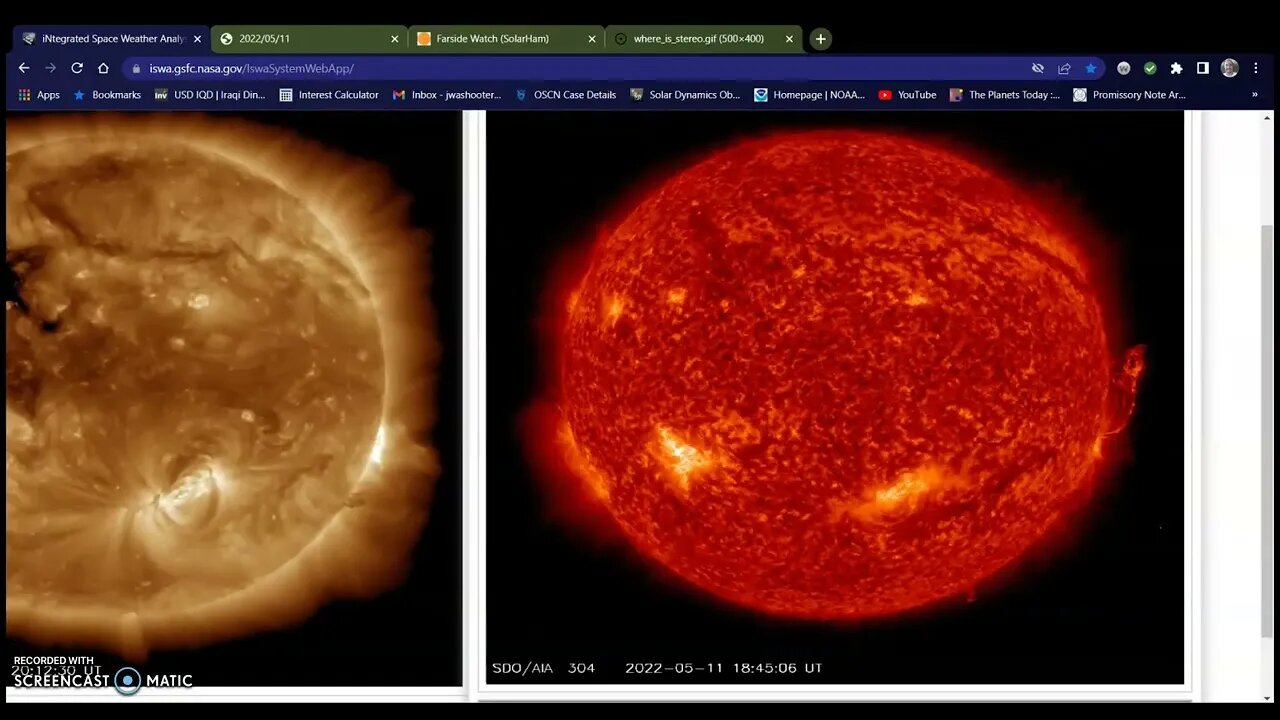Screen dimensions: 1280x720
Task: Open the Chrome three-dot menu
Action: click(x=1256, y=68)
